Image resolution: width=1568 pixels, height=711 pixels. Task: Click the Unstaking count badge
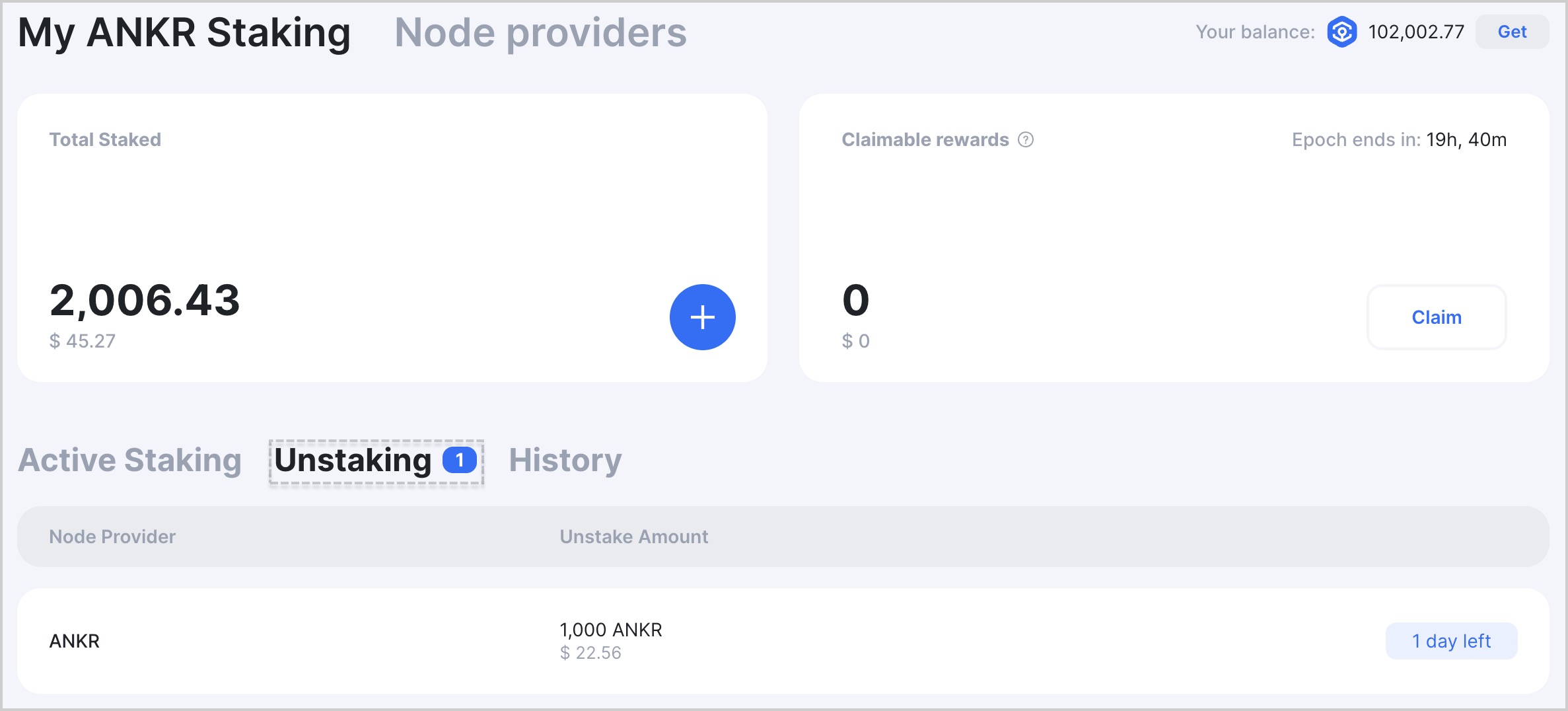(x=460, y=460)
